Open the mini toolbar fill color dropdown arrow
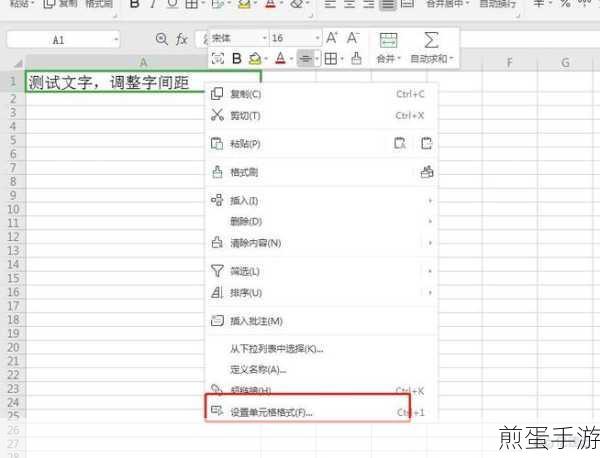The image size is (600, 458). click(266, 59)
